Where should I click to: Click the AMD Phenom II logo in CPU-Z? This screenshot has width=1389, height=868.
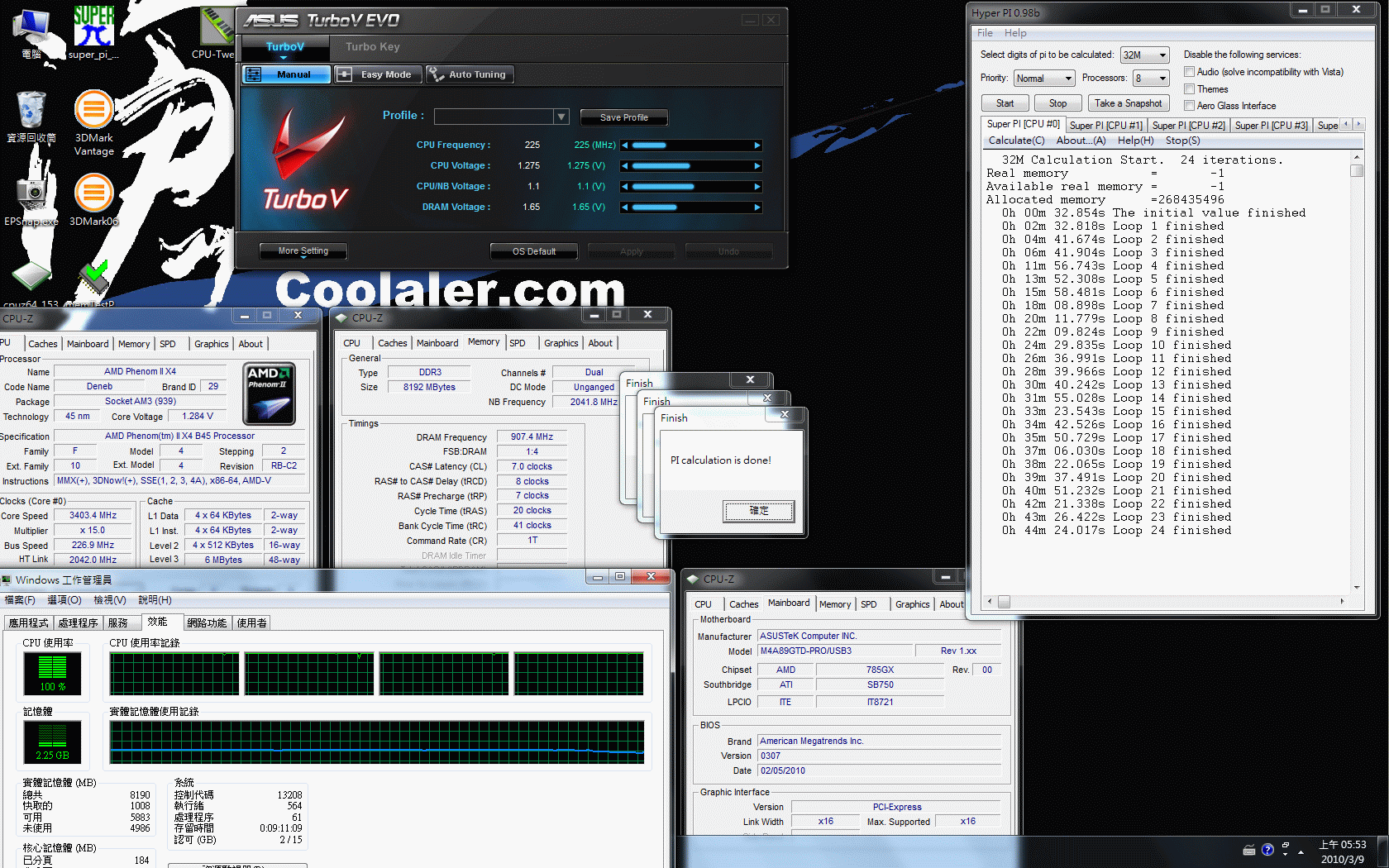270,394
